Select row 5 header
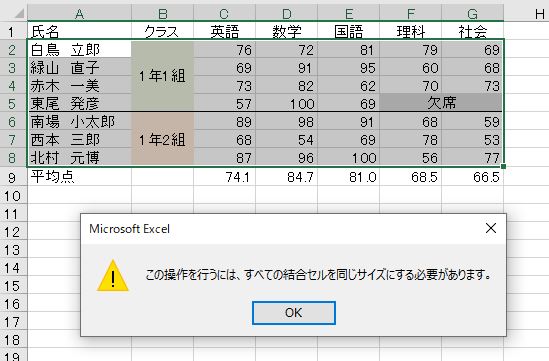This screenshot has height=361, width=549. tap(13, 104)
